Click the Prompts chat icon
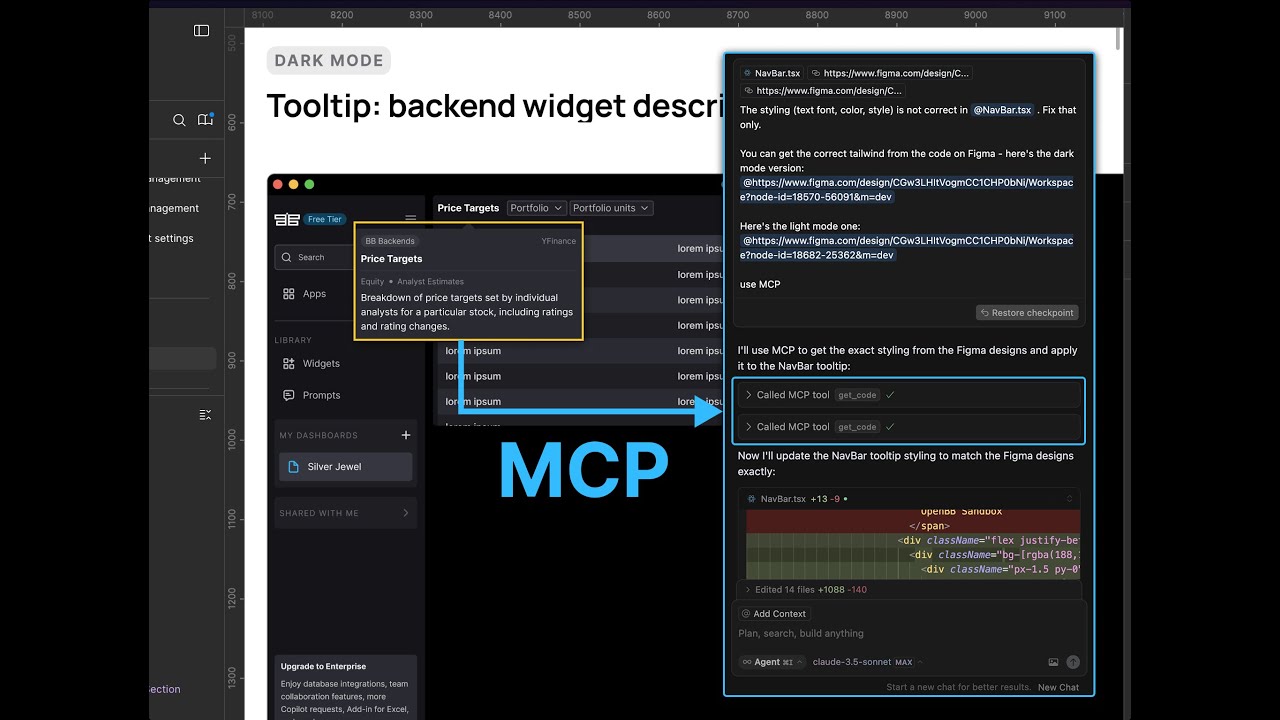Image resolution: width=1280 pixels, height=720 pixels. point(289,395)
